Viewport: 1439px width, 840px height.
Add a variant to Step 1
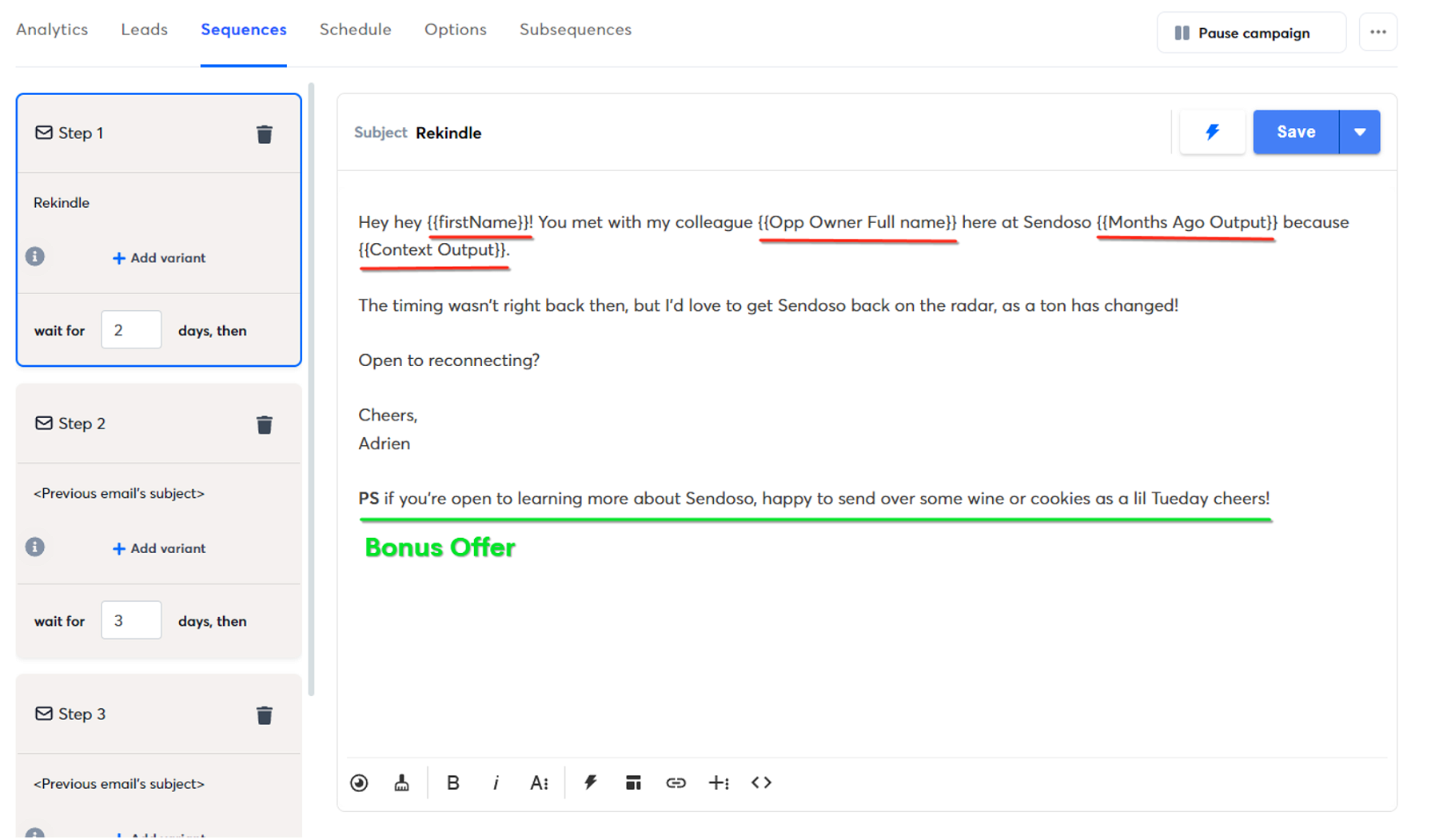pyautogui.click(x=159, y=257)
